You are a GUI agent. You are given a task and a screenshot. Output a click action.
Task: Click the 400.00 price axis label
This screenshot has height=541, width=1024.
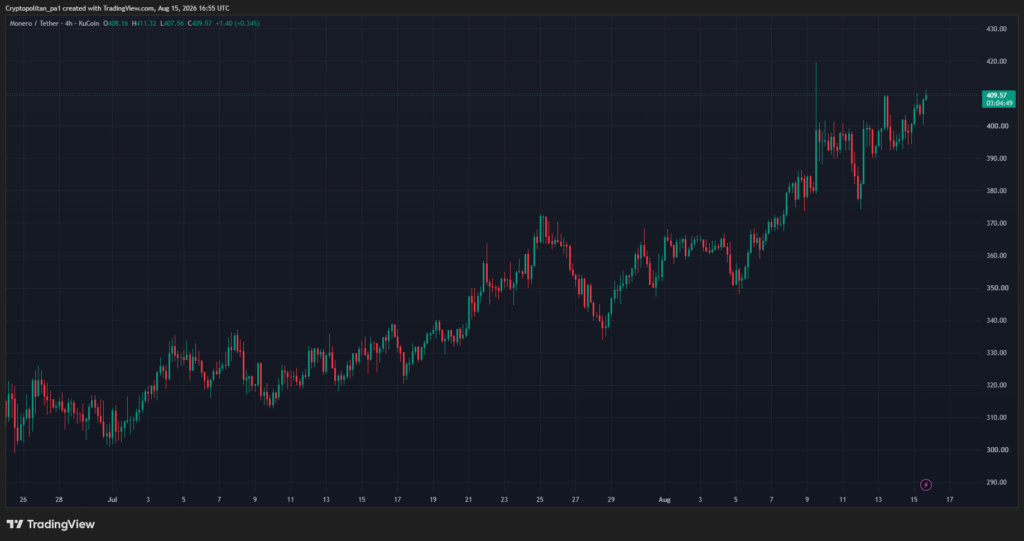(997, 126)
